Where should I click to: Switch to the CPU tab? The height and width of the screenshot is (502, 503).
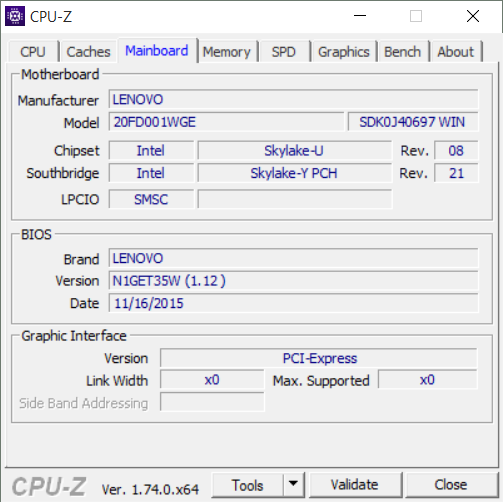pyautogui.click(x=33, y=52)
